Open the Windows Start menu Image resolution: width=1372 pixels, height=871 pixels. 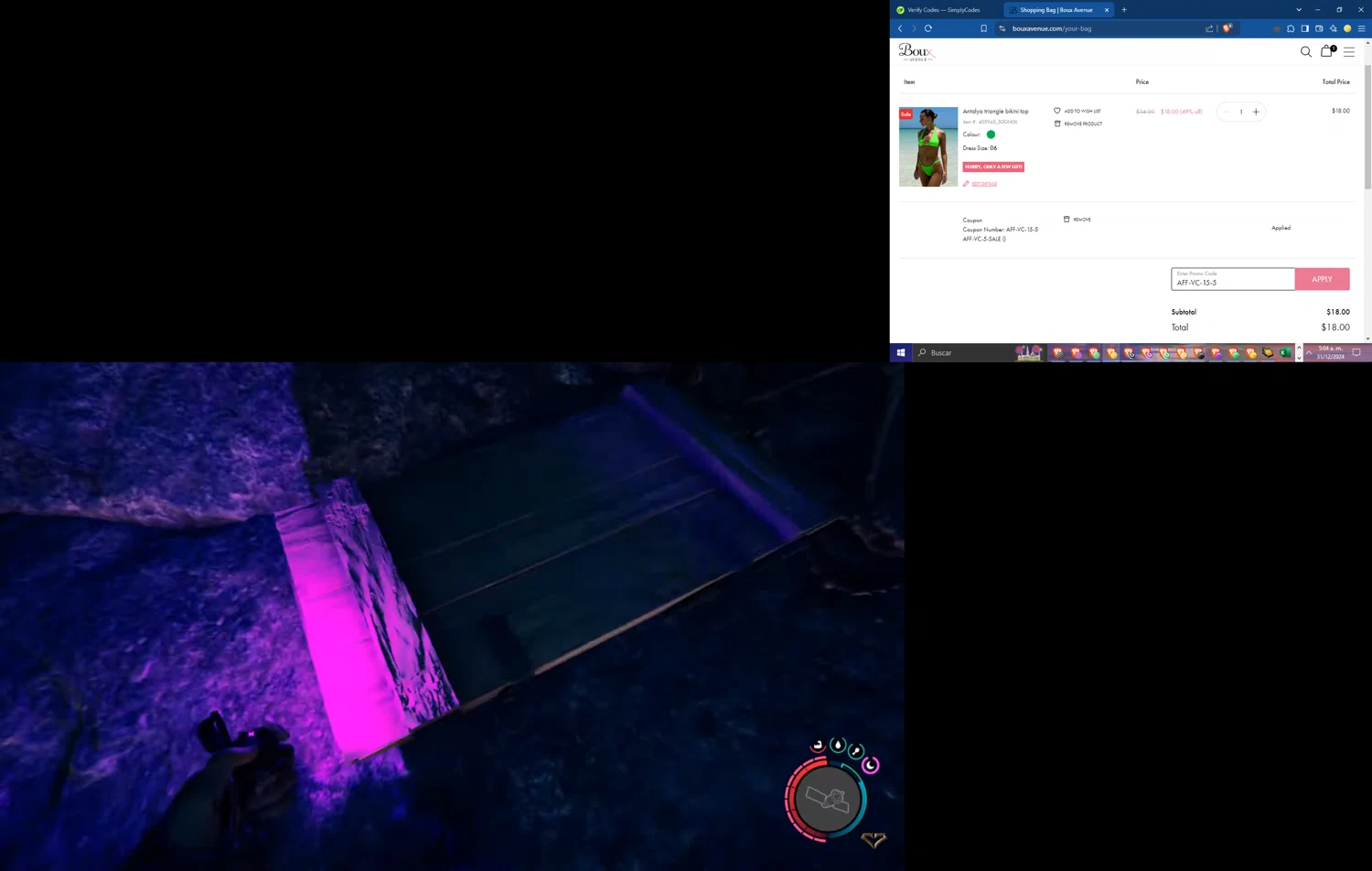coord(901,352)
